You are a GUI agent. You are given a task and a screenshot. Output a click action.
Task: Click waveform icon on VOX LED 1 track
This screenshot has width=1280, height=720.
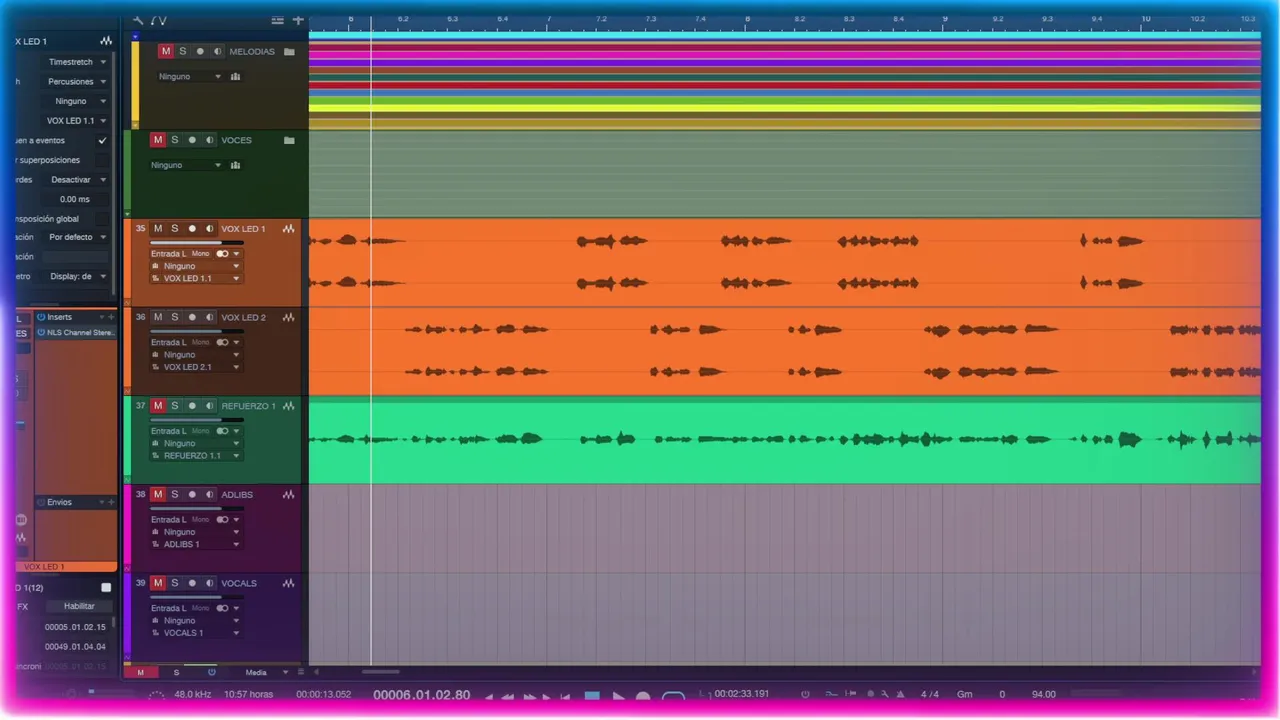tap(289, 229)
